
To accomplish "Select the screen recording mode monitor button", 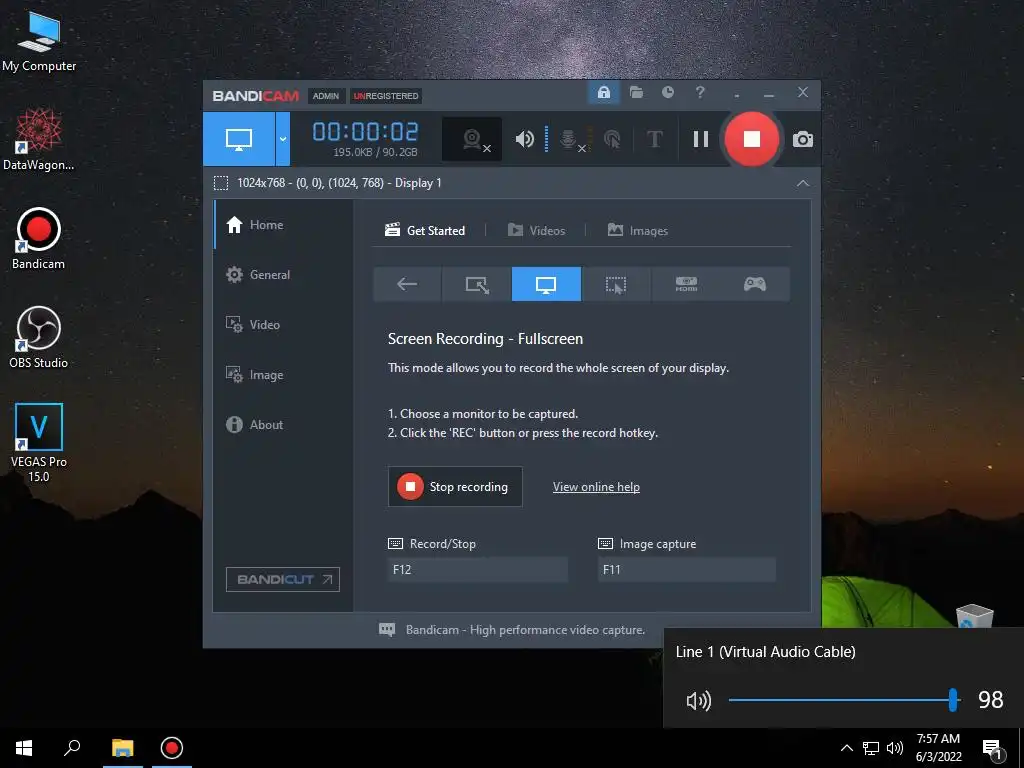I will click(238, 139).
